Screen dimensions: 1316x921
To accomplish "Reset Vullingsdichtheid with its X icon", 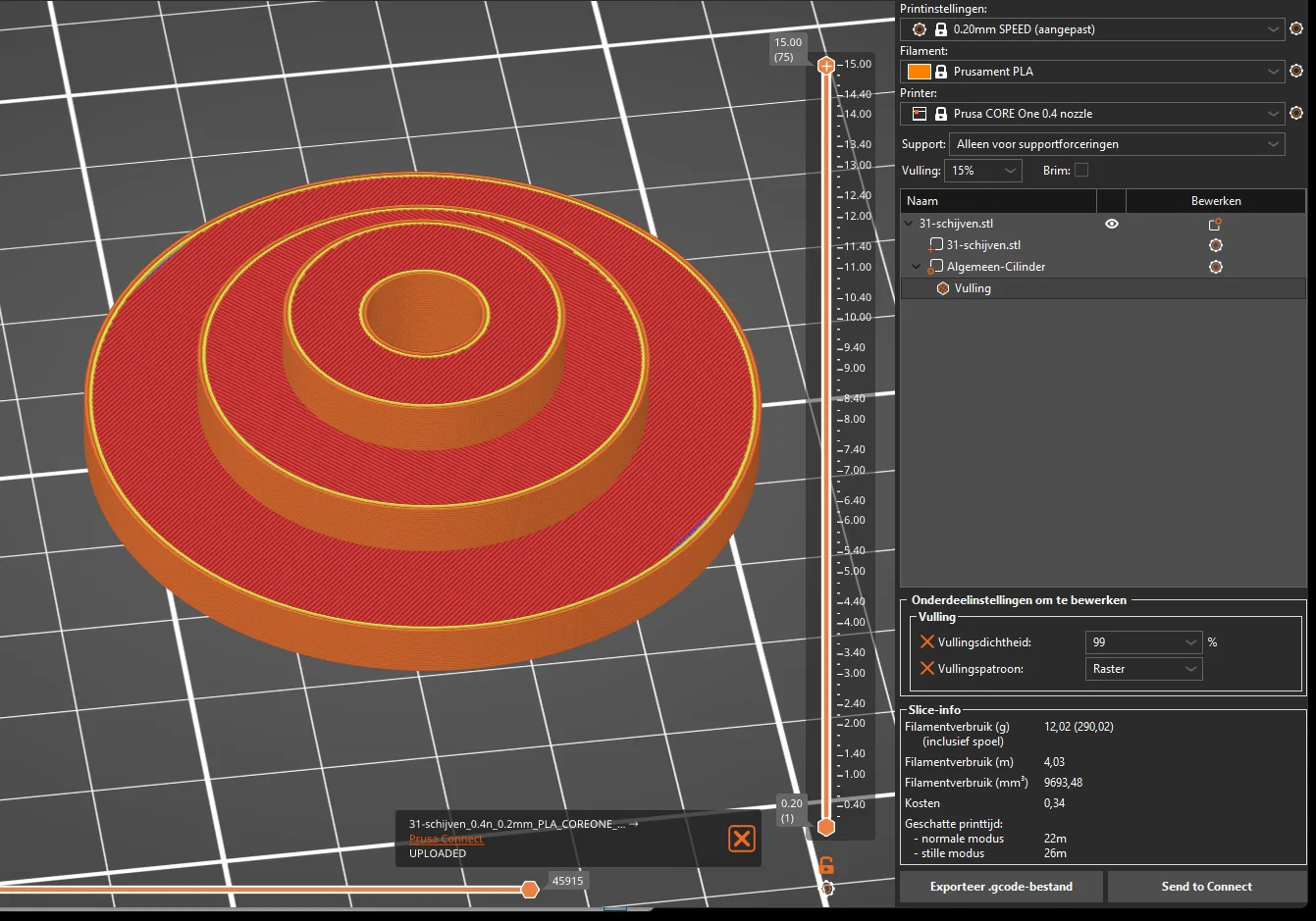I will pos(926,642).
